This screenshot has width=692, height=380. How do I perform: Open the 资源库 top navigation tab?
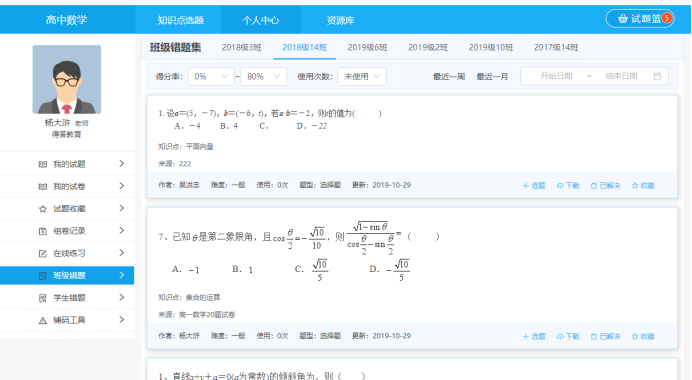click(x=340, y=20)
